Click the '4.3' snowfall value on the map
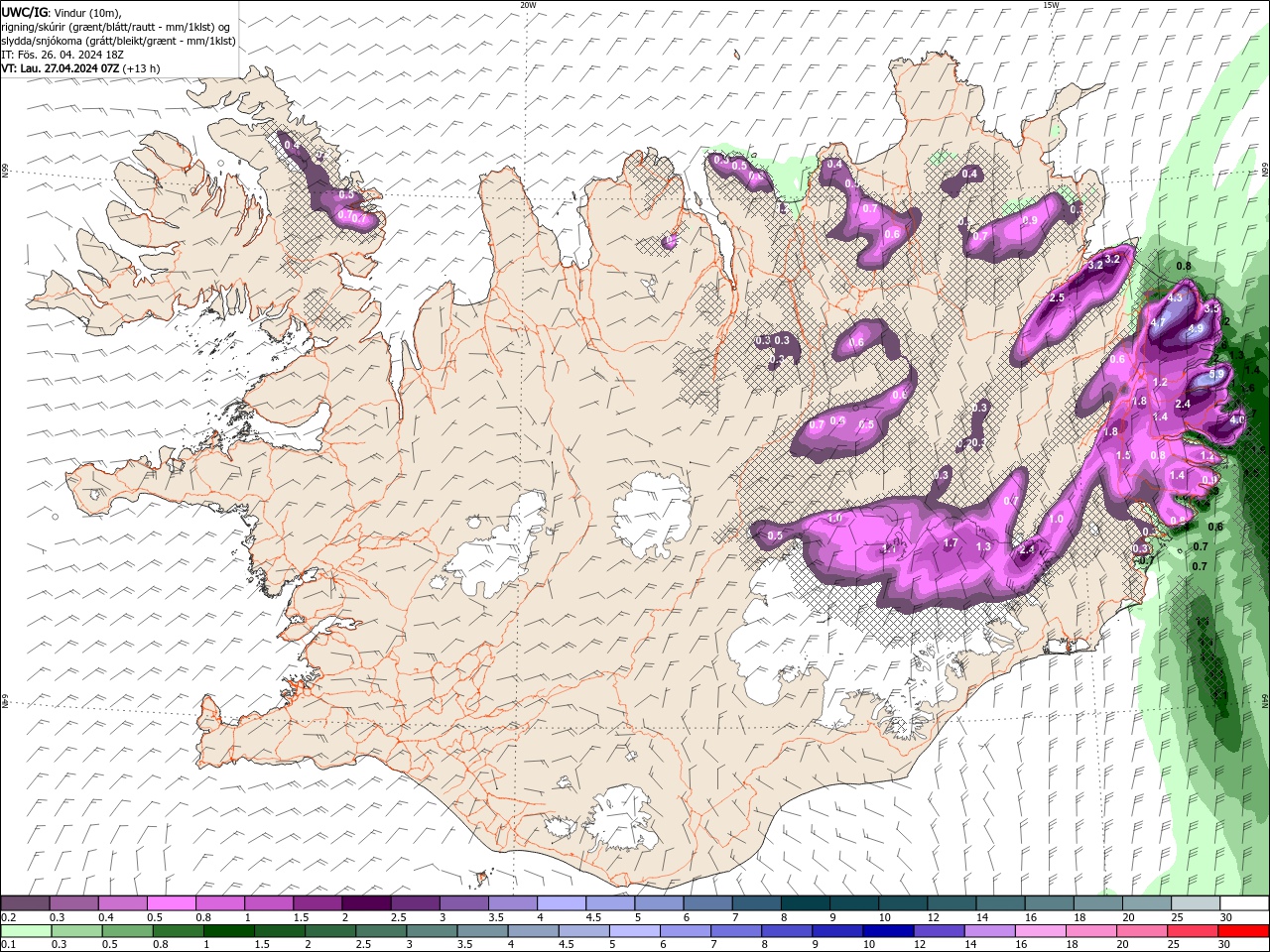The height and width of the screenshot is (952, 1270). 1176,297
